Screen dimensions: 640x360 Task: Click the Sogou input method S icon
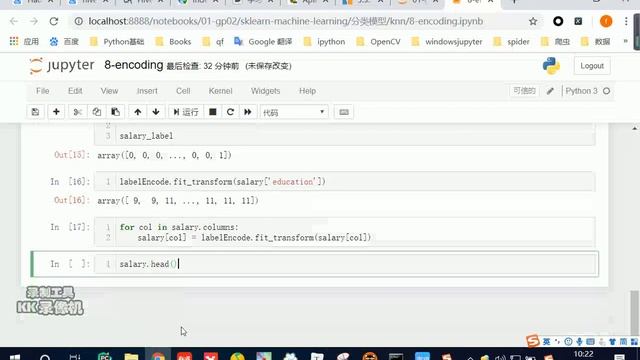pos(533,341)
